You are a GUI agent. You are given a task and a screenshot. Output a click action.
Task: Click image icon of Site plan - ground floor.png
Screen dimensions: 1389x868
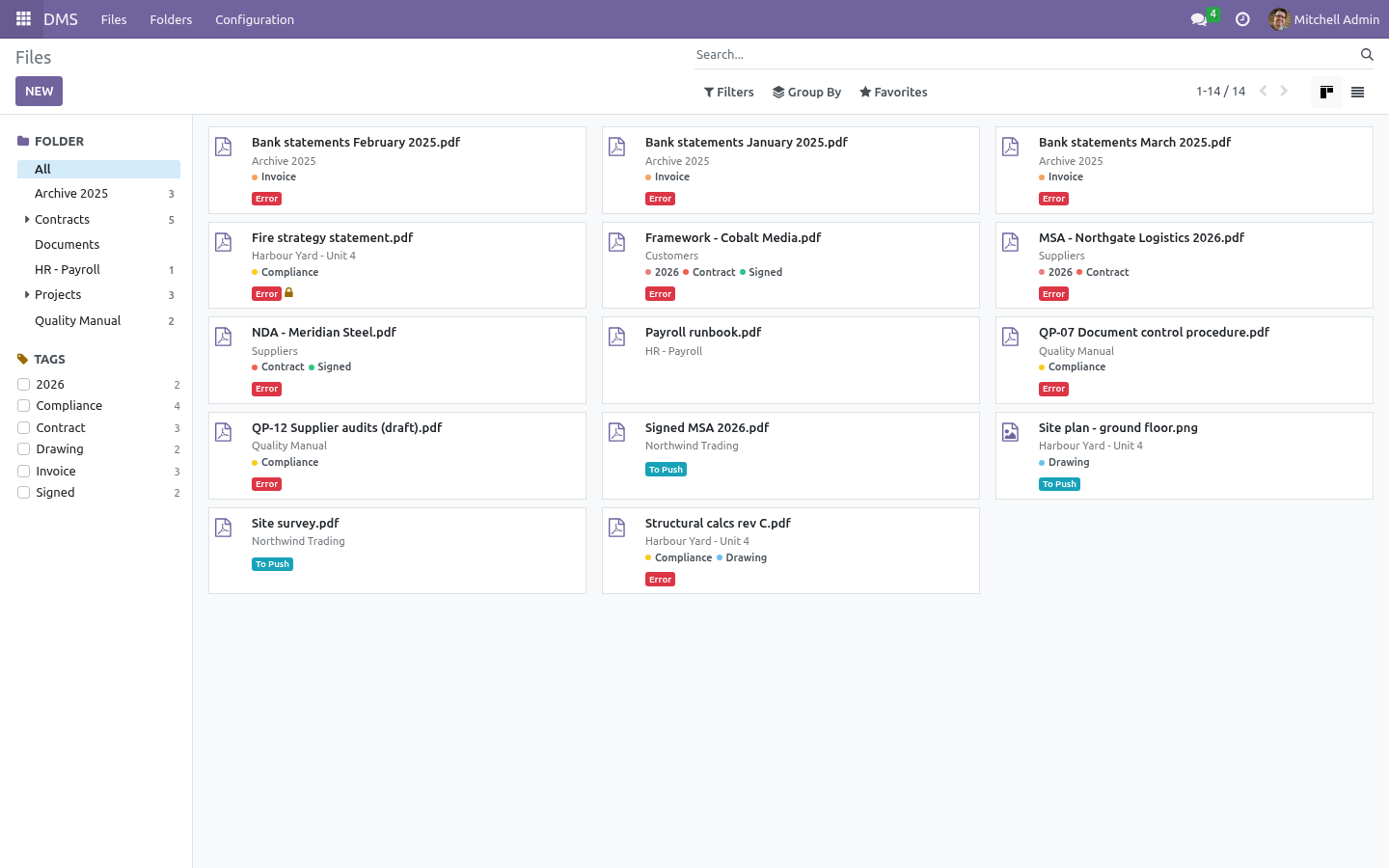click(1011, 432)
